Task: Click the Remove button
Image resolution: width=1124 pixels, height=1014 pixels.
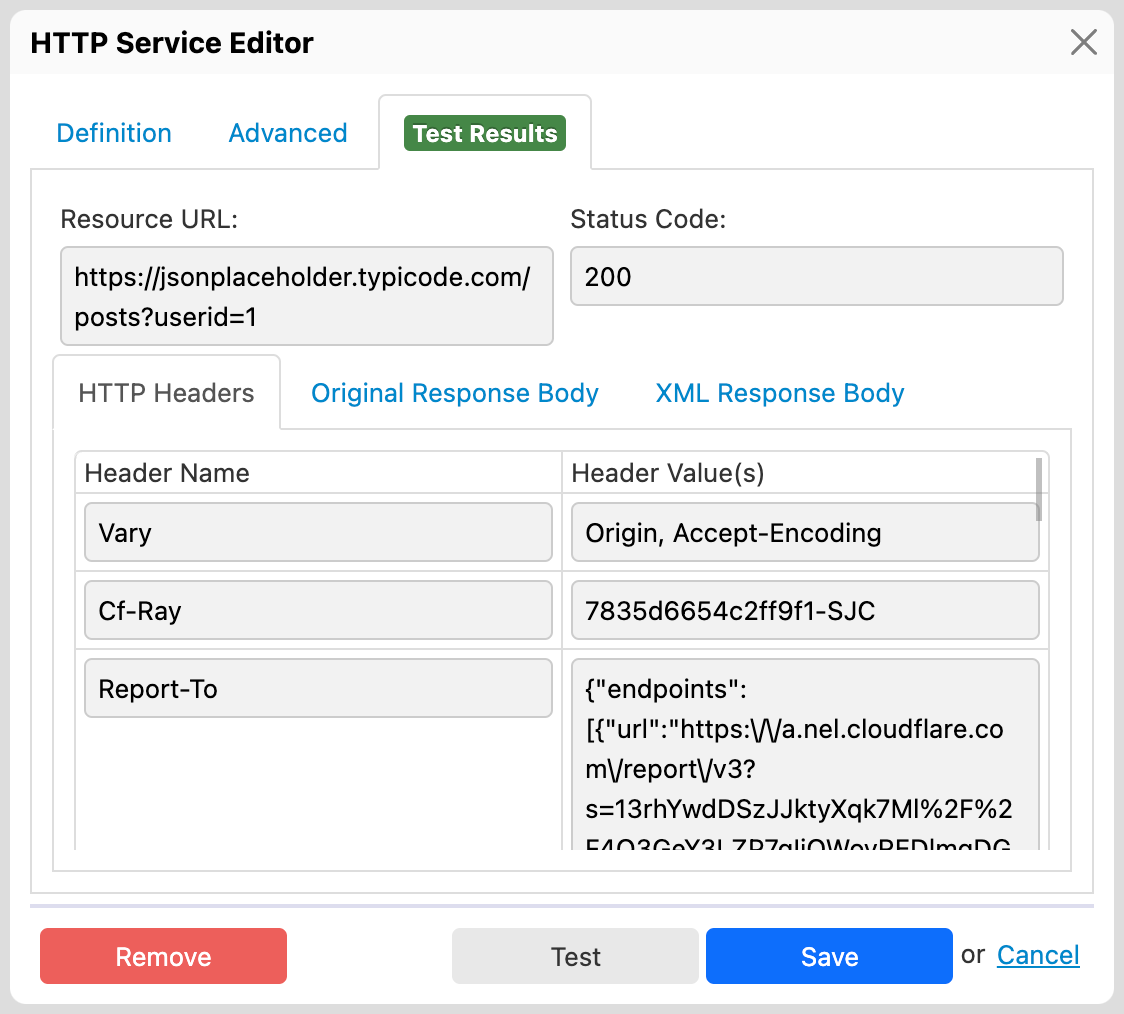Action: pyautogui.click(x=163, y=956)
